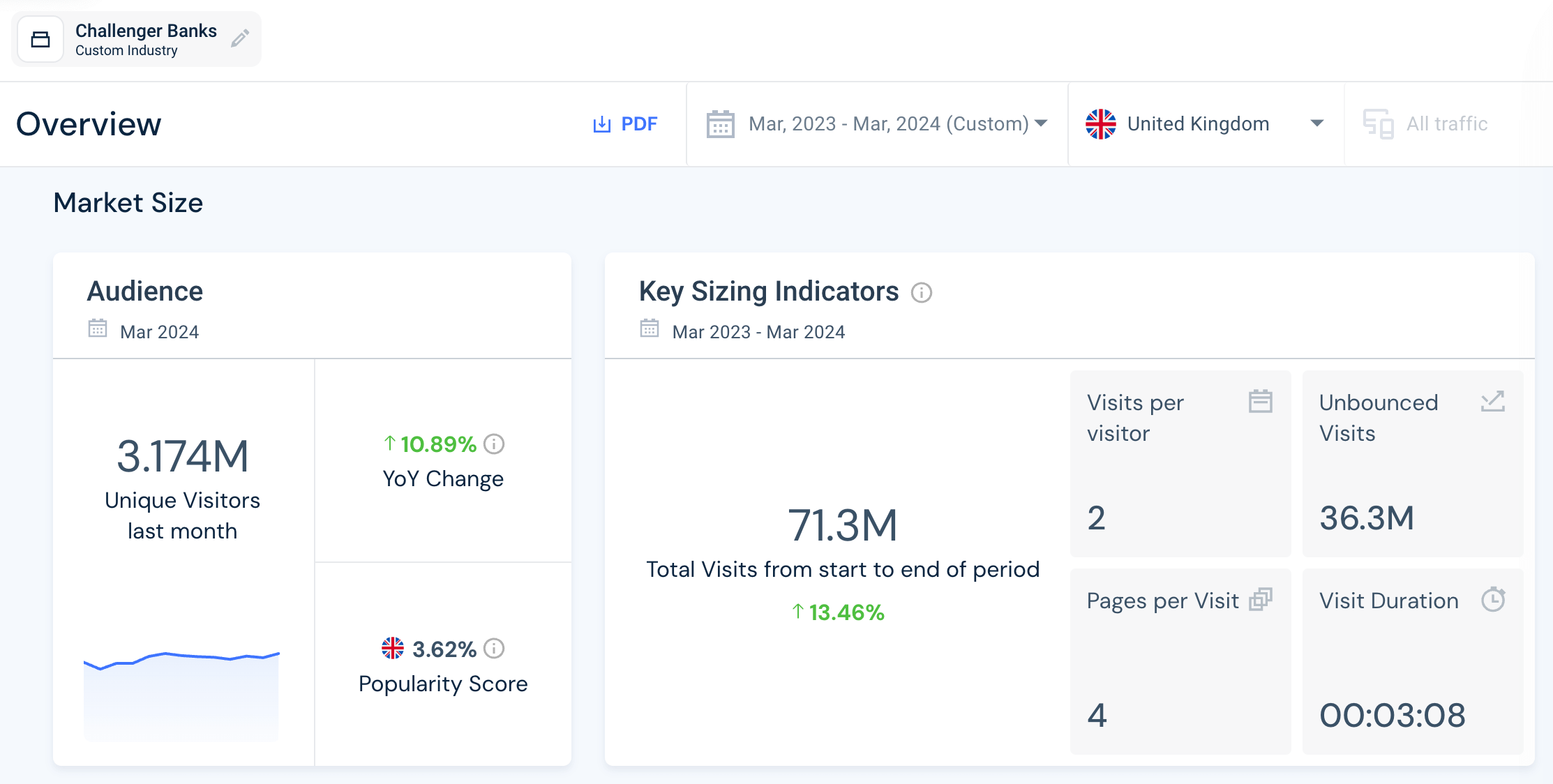Click the info icon beside Popularity Score

[x=494, y=648]
